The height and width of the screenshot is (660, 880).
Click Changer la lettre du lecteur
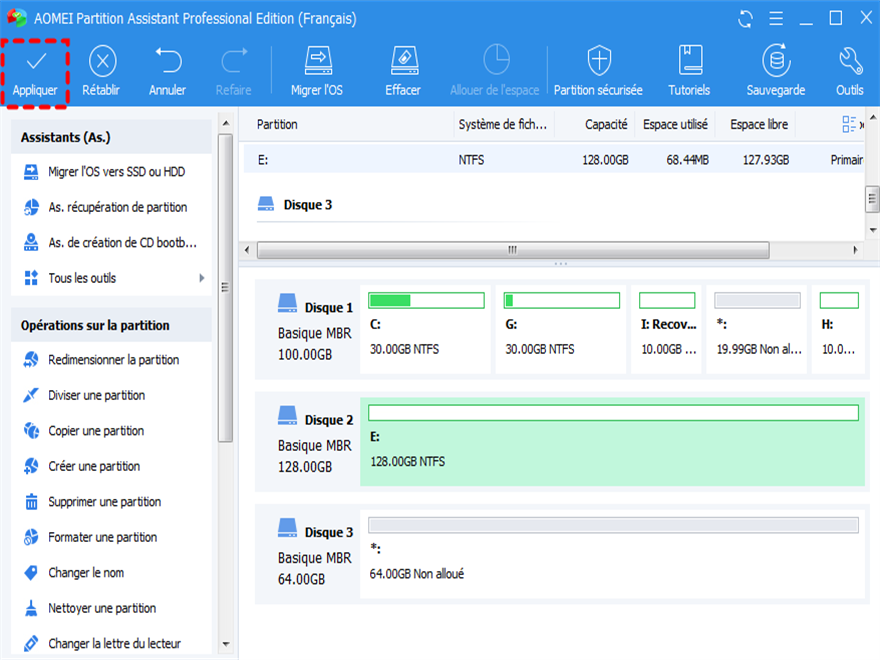pyautogui.click(x=114, y=644)
